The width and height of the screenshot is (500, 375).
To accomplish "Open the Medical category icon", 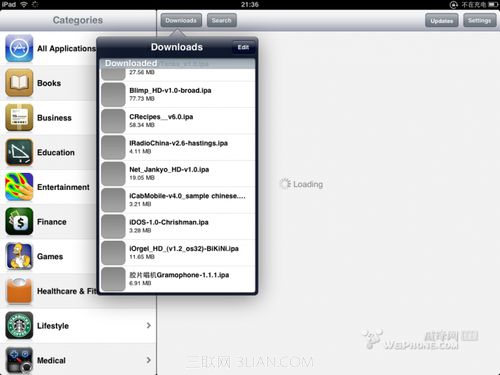I will [19, 360].
